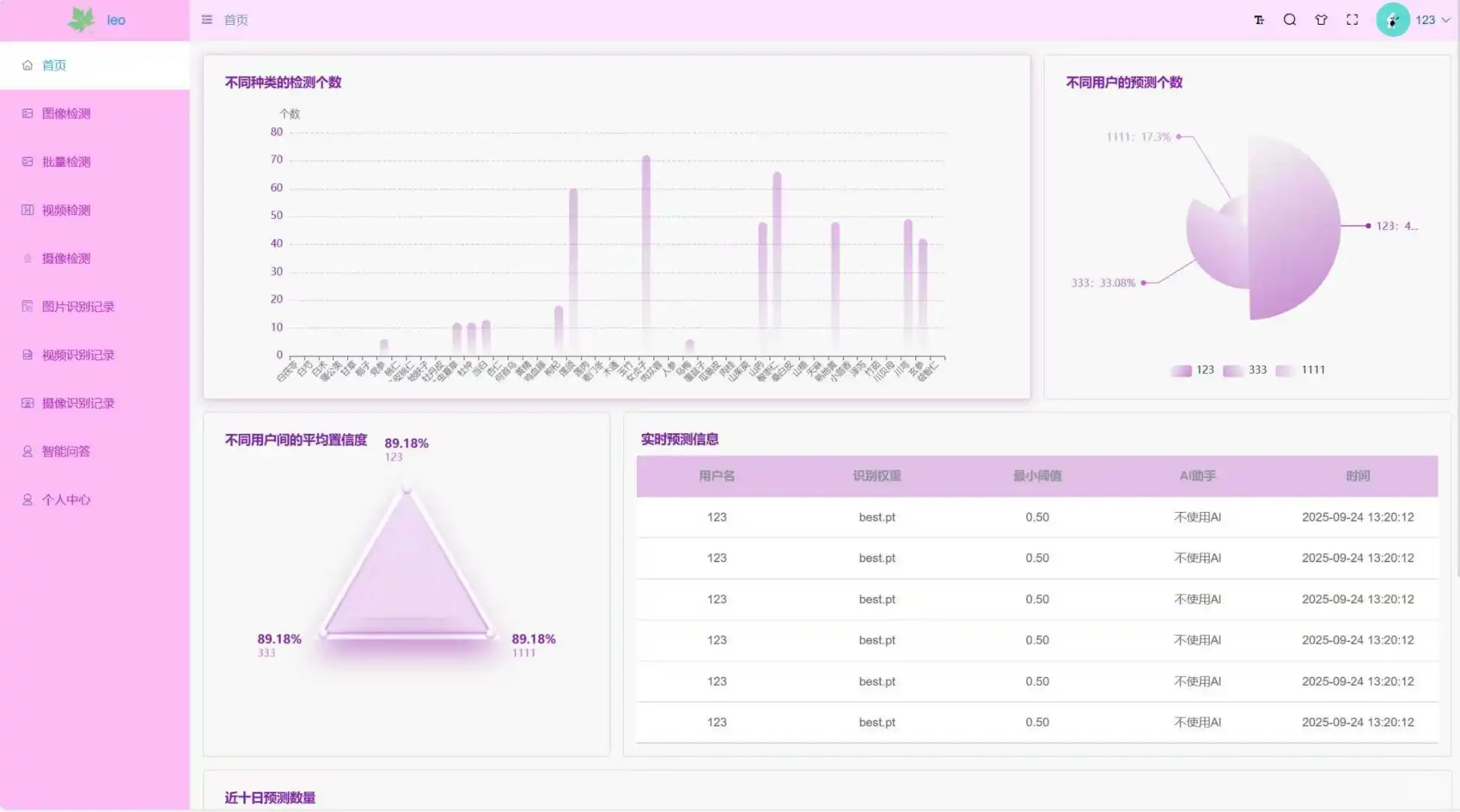Viewport: 1460px width, 812px height.
Task: Select the 批量检测 sidebar icon
Action: (x=27, y=161)
